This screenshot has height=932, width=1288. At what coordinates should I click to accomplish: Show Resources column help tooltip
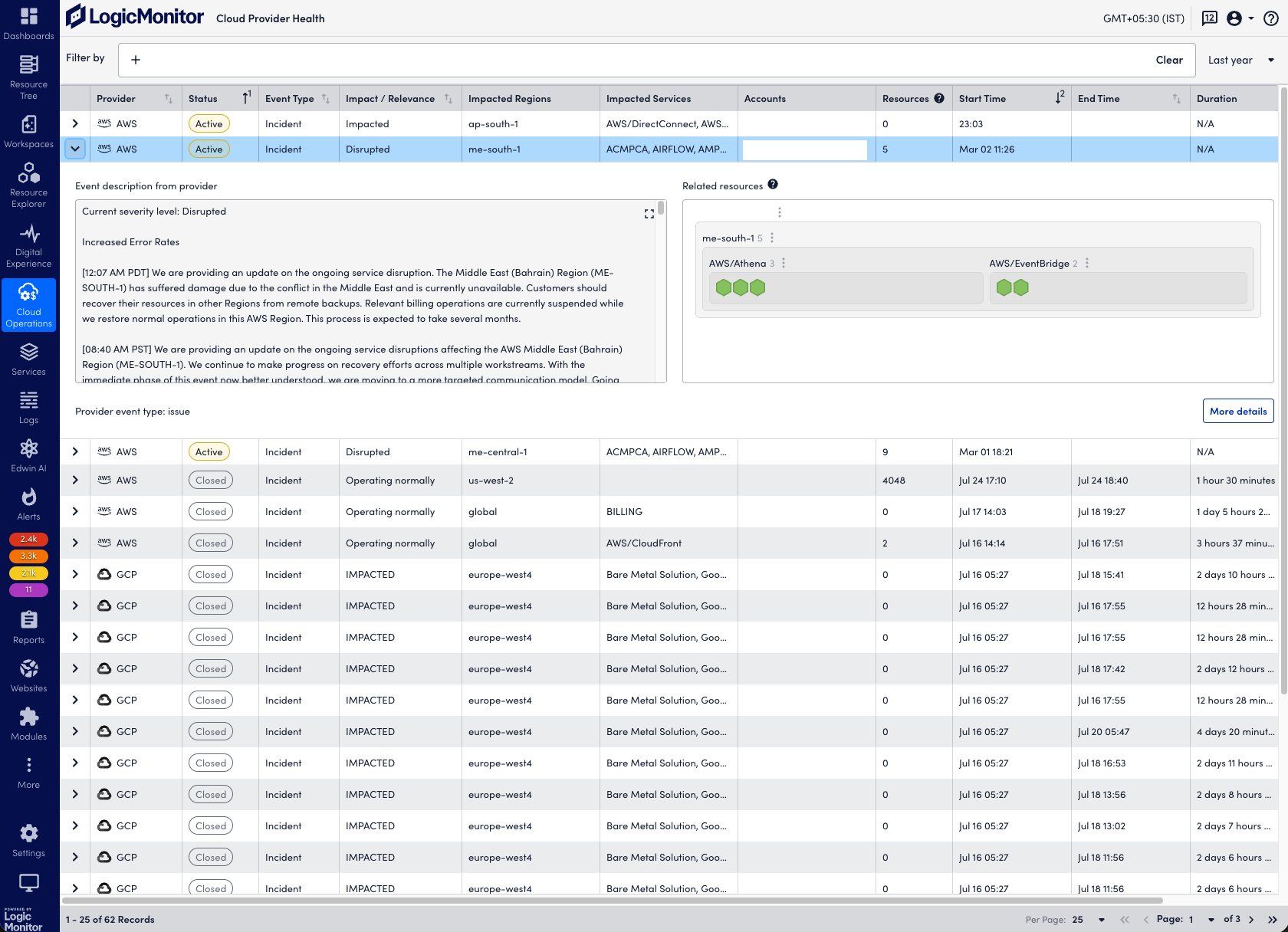[939, 98]
